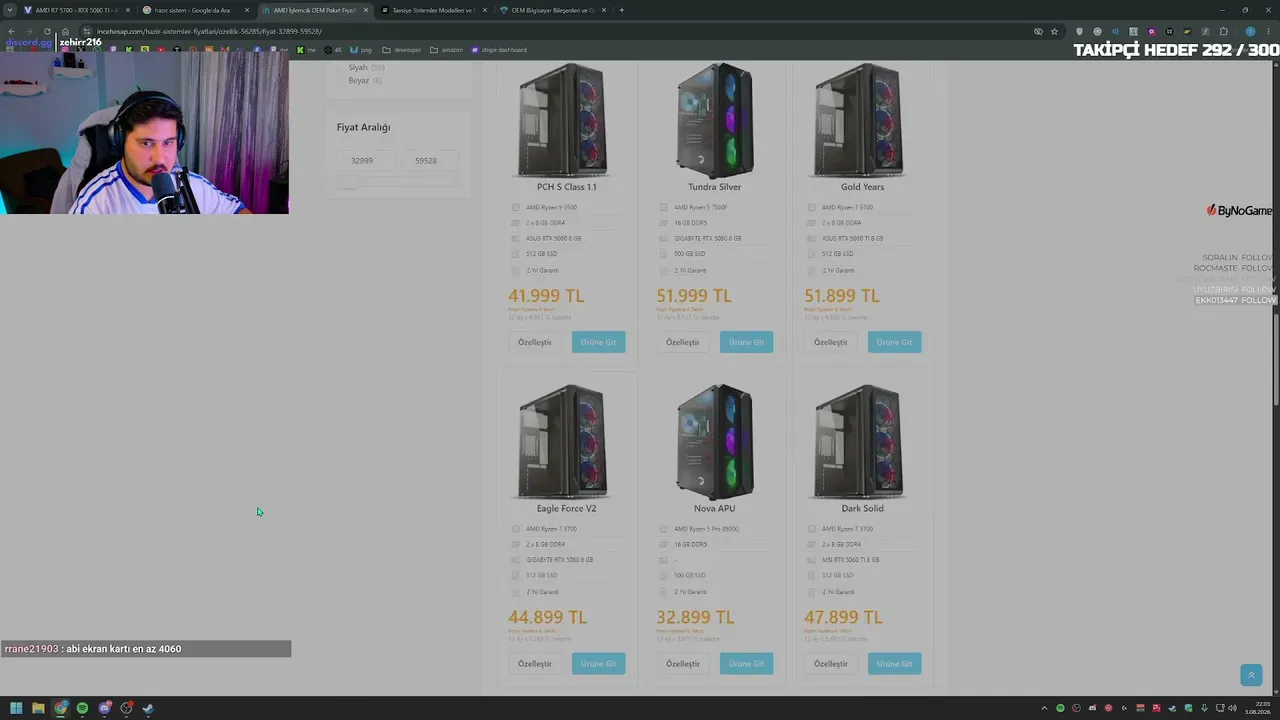Click the Gold Years title
1280x720 pixels.
(x=862, y=187)
